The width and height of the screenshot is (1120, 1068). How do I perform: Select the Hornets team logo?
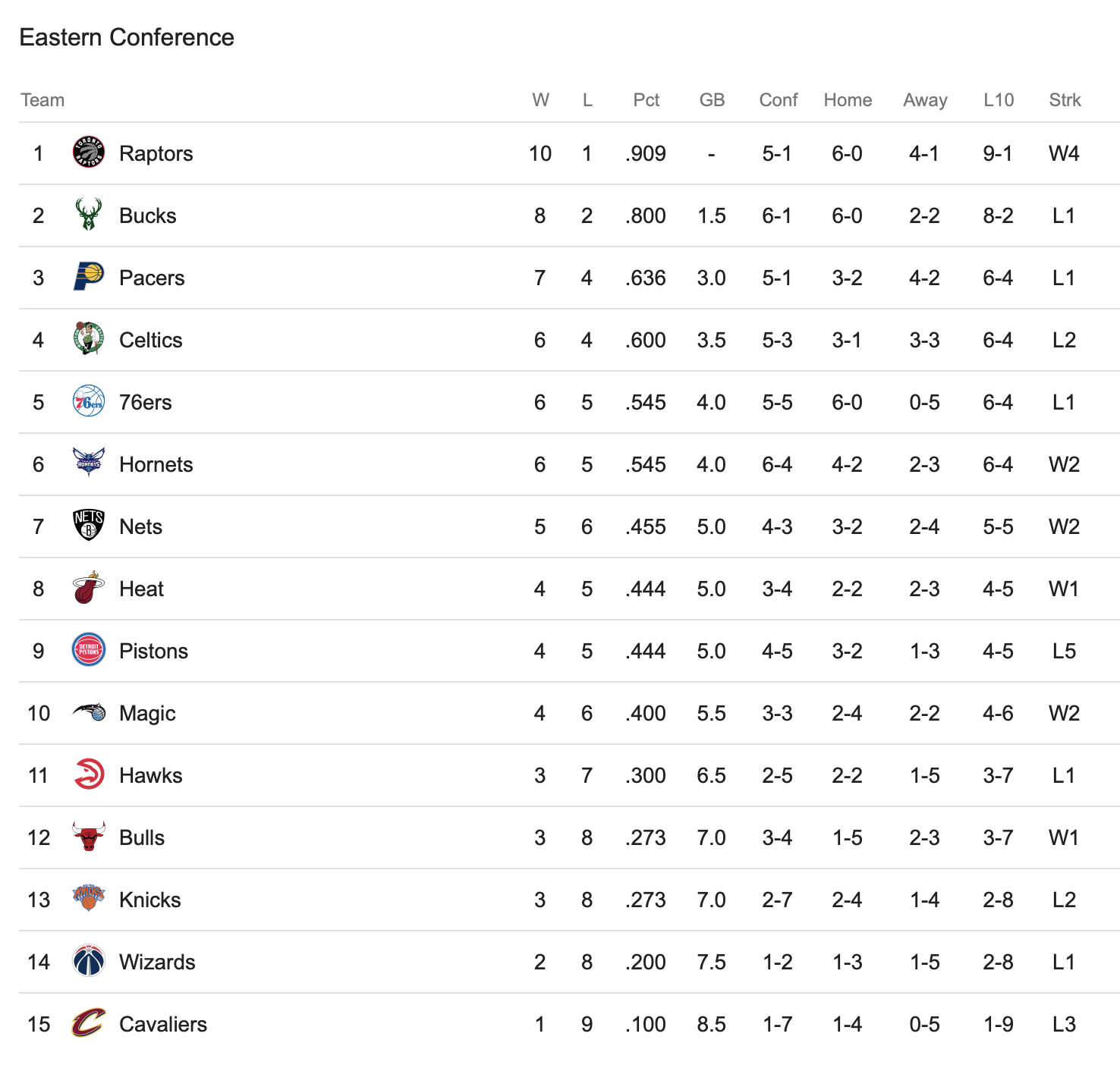(88, 463)
